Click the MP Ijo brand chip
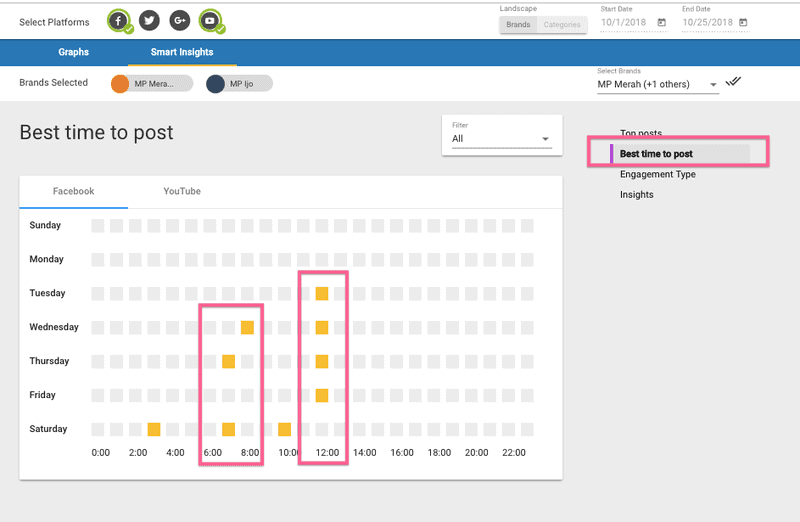This screenshot has height=522, width=800. click(x=240, y=84)
